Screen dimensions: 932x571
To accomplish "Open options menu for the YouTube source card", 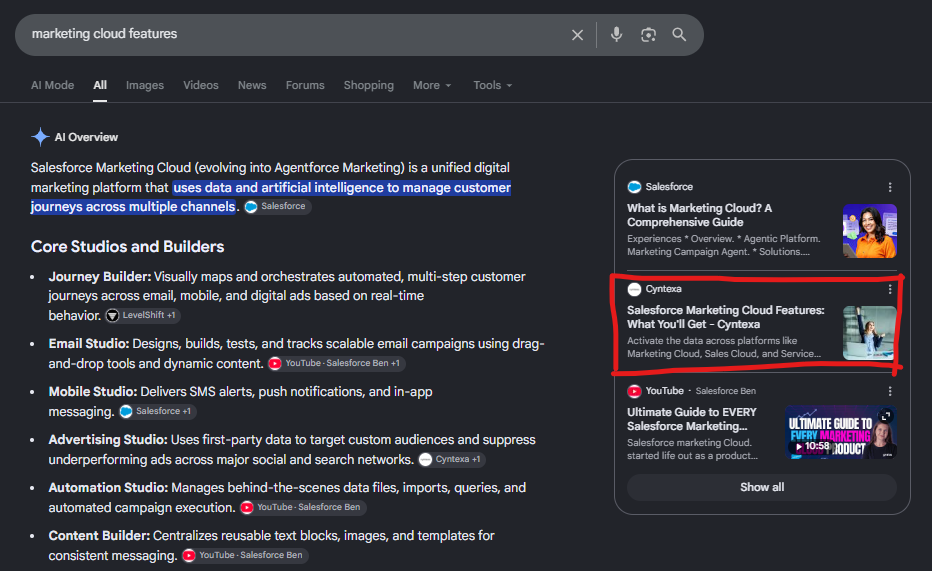I will pos(890,391).
